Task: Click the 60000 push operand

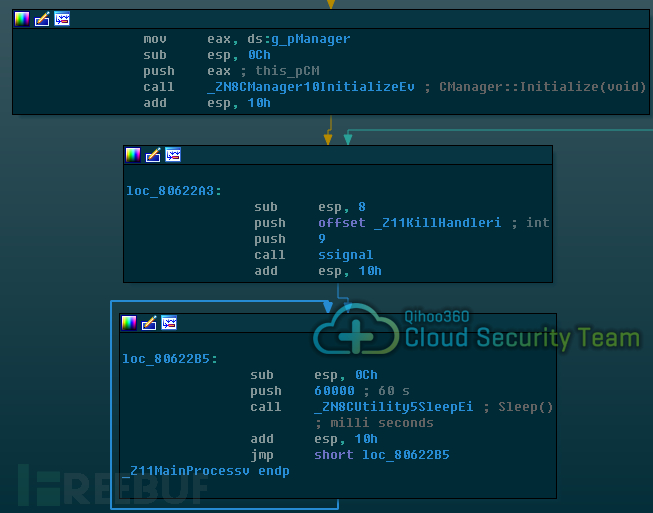Action: coord(334,391)
